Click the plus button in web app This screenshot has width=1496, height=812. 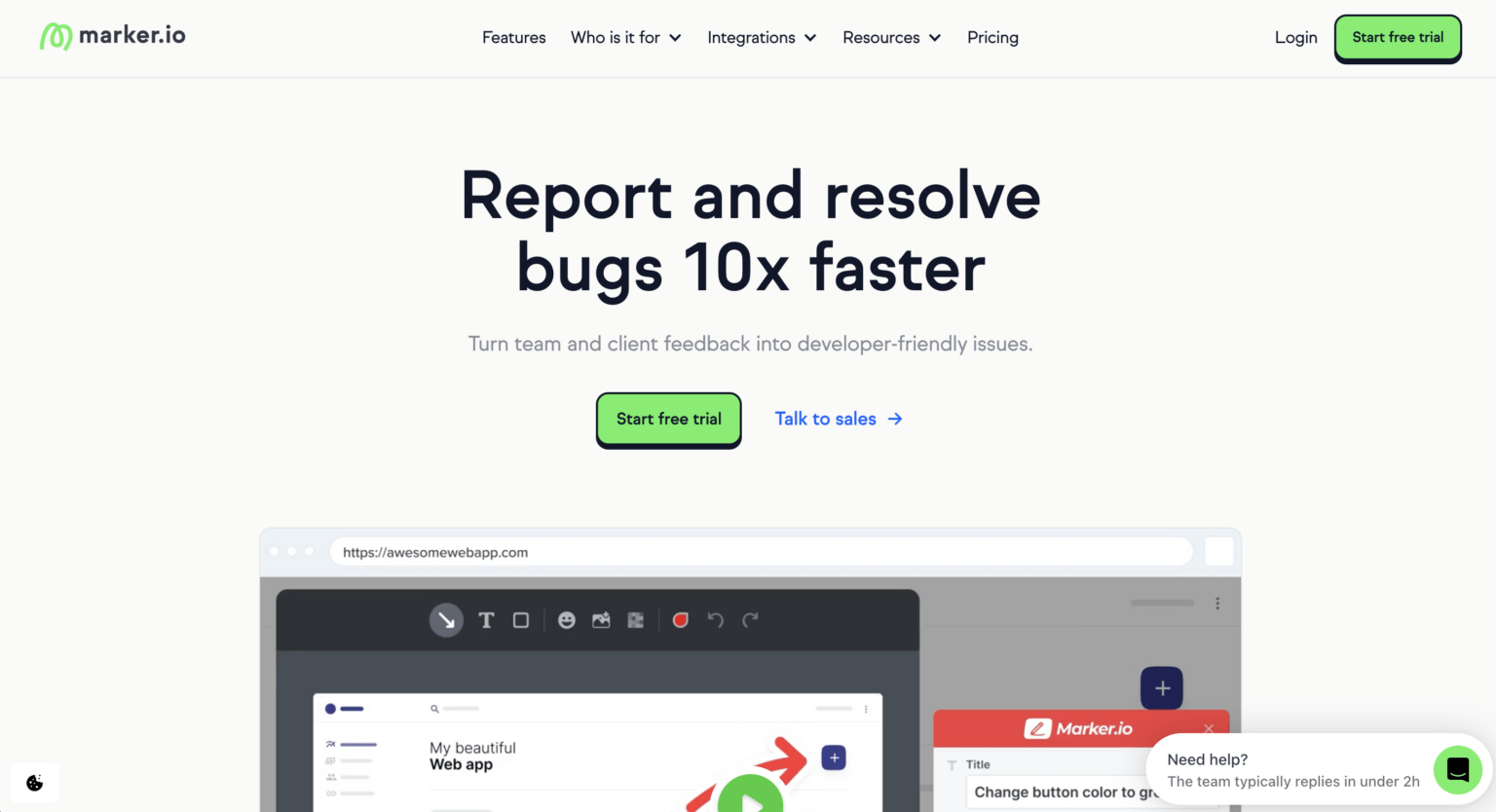click(834, 757)
